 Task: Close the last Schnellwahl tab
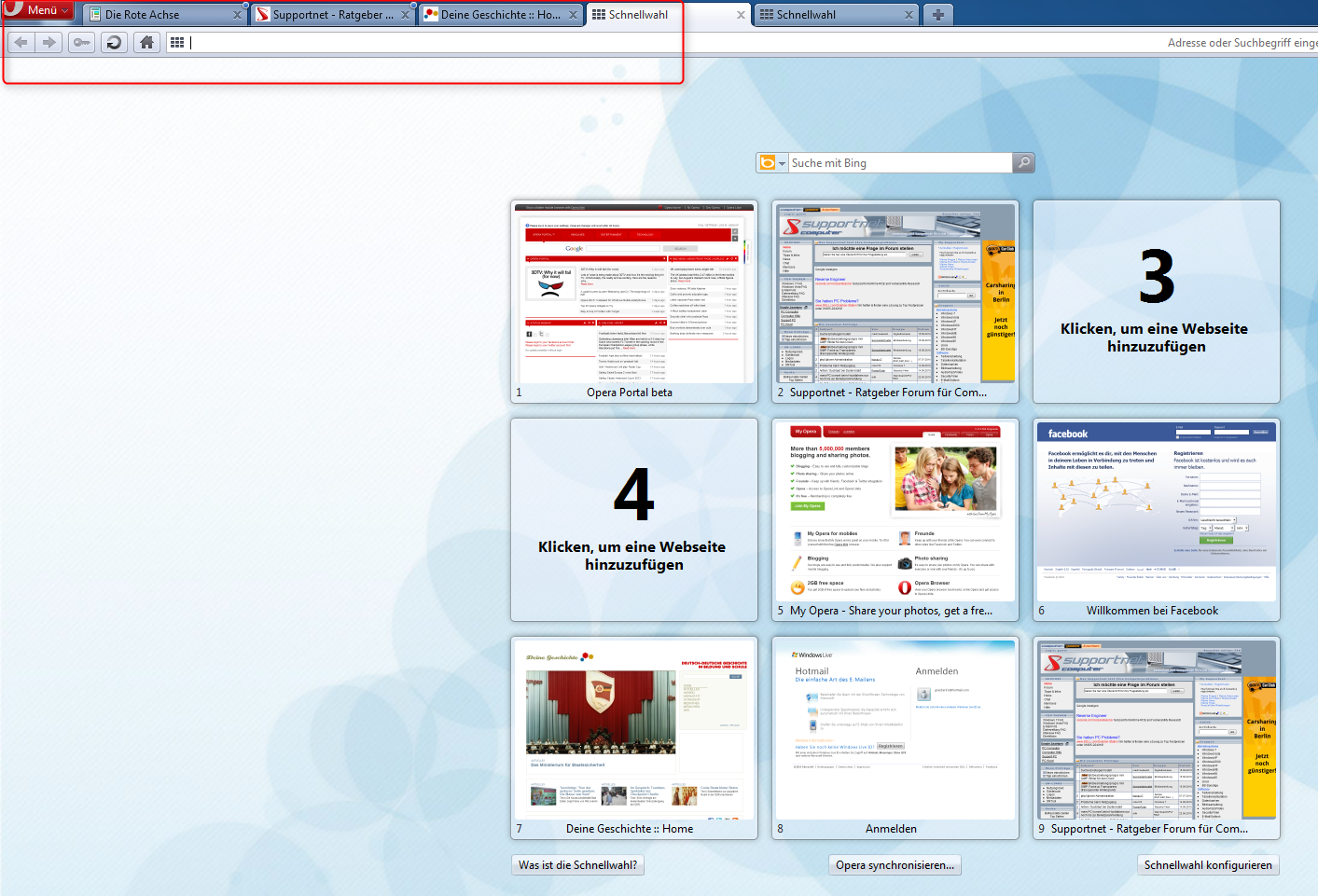tap(909, 15)
